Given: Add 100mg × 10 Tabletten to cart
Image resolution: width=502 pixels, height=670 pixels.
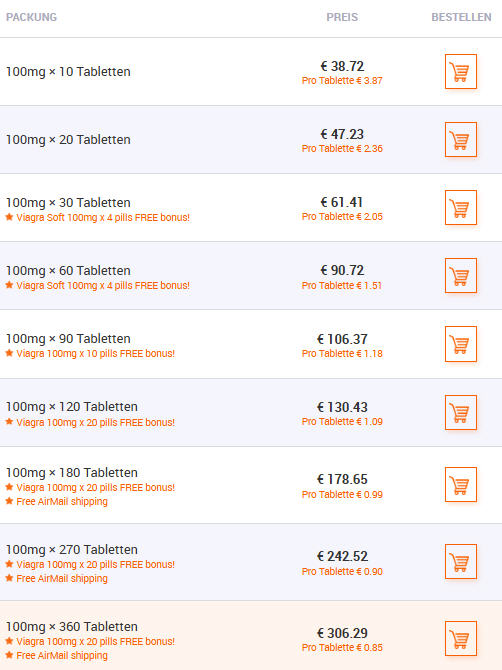Looking at the screenshot, I should click(x=461, y=71).
